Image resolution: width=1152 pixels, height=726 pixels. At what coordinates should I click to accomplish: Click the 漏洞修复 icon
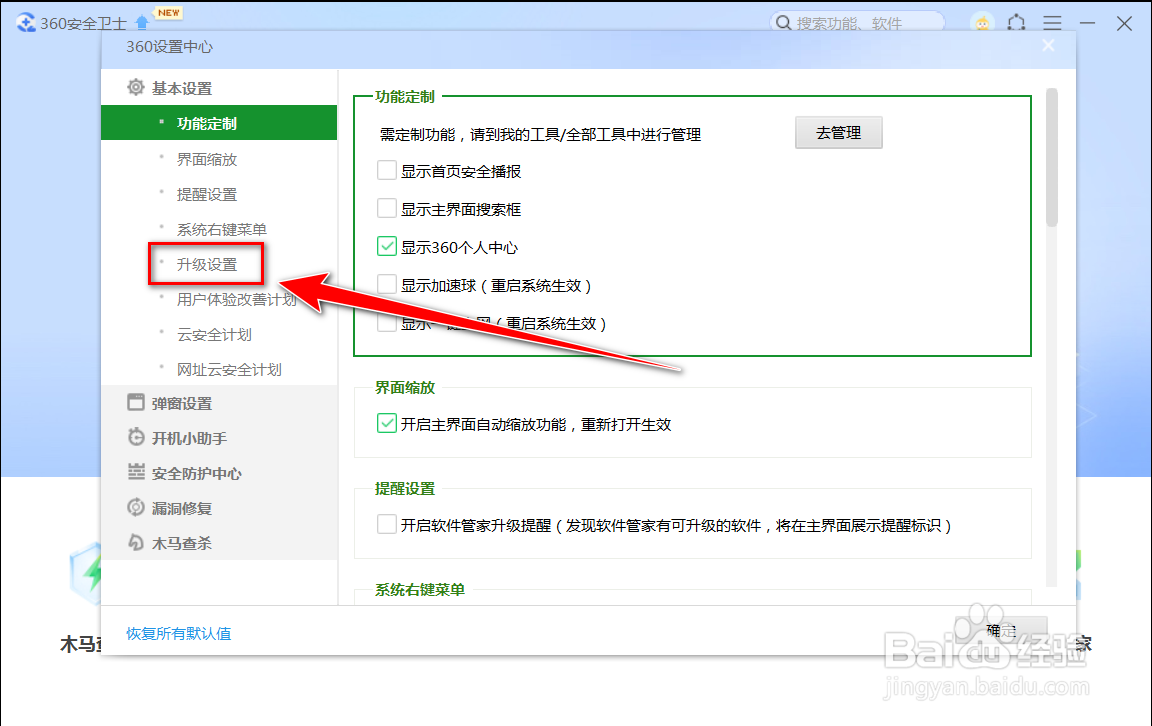click(136, 507)
